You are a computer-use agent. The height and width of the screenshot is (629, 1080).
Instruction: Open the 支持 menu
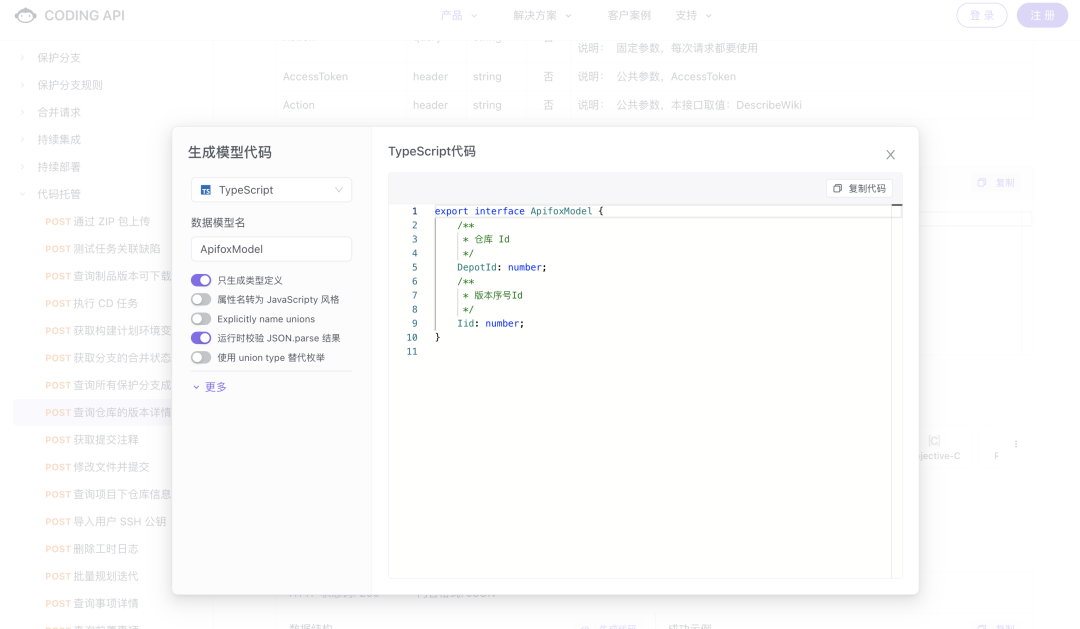point(693,15)
